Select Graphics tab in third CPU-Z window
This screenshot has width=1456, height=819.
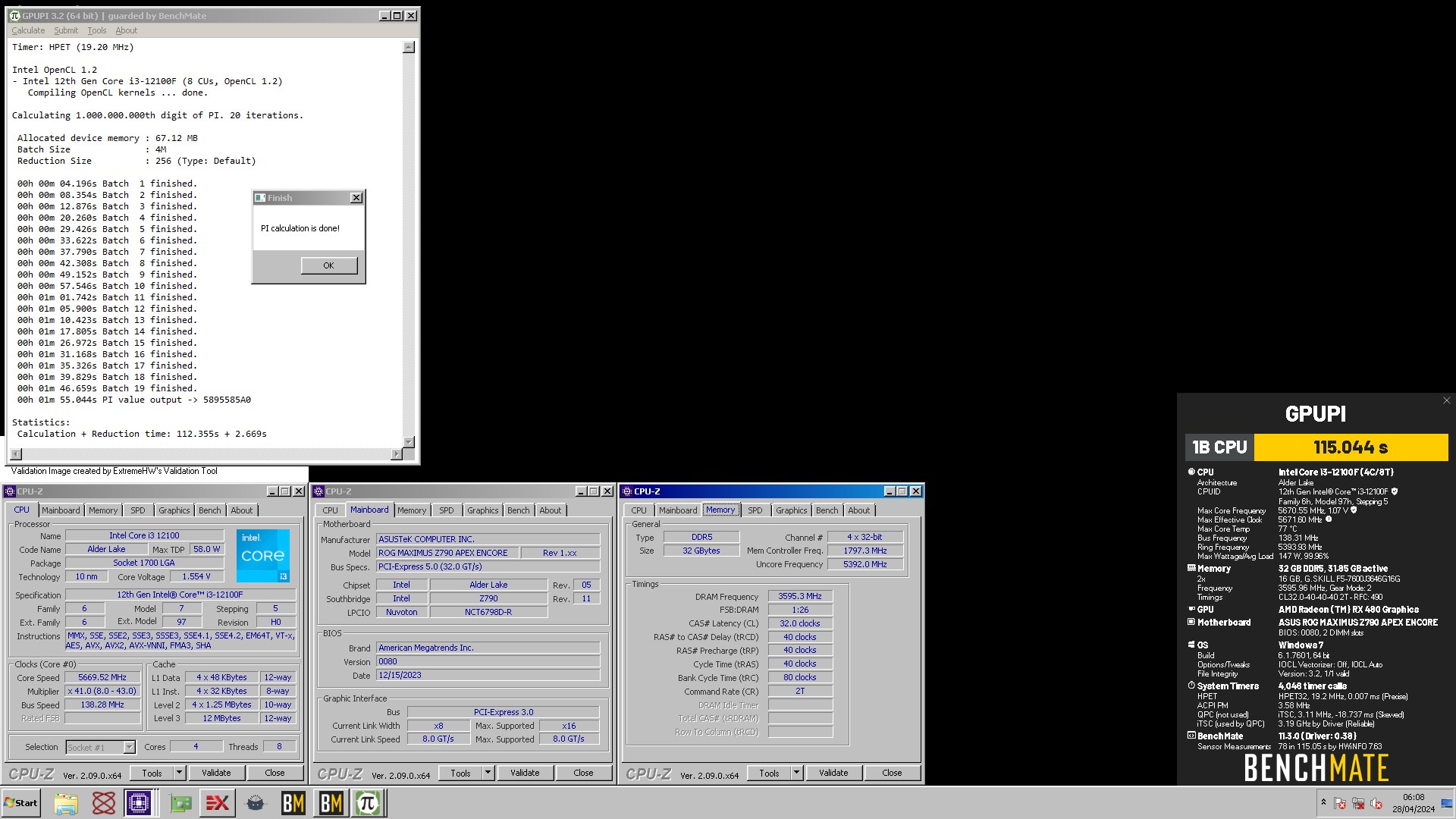pyautogui.click(x=792, y=510)
